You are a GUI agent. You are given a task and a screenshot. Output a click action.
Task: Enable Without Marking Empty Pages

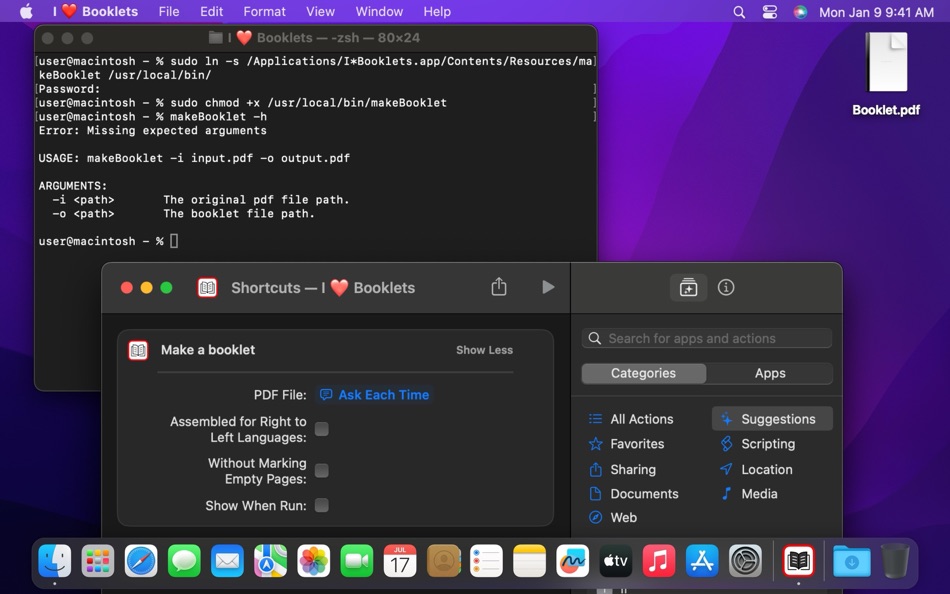click(321, 470)
